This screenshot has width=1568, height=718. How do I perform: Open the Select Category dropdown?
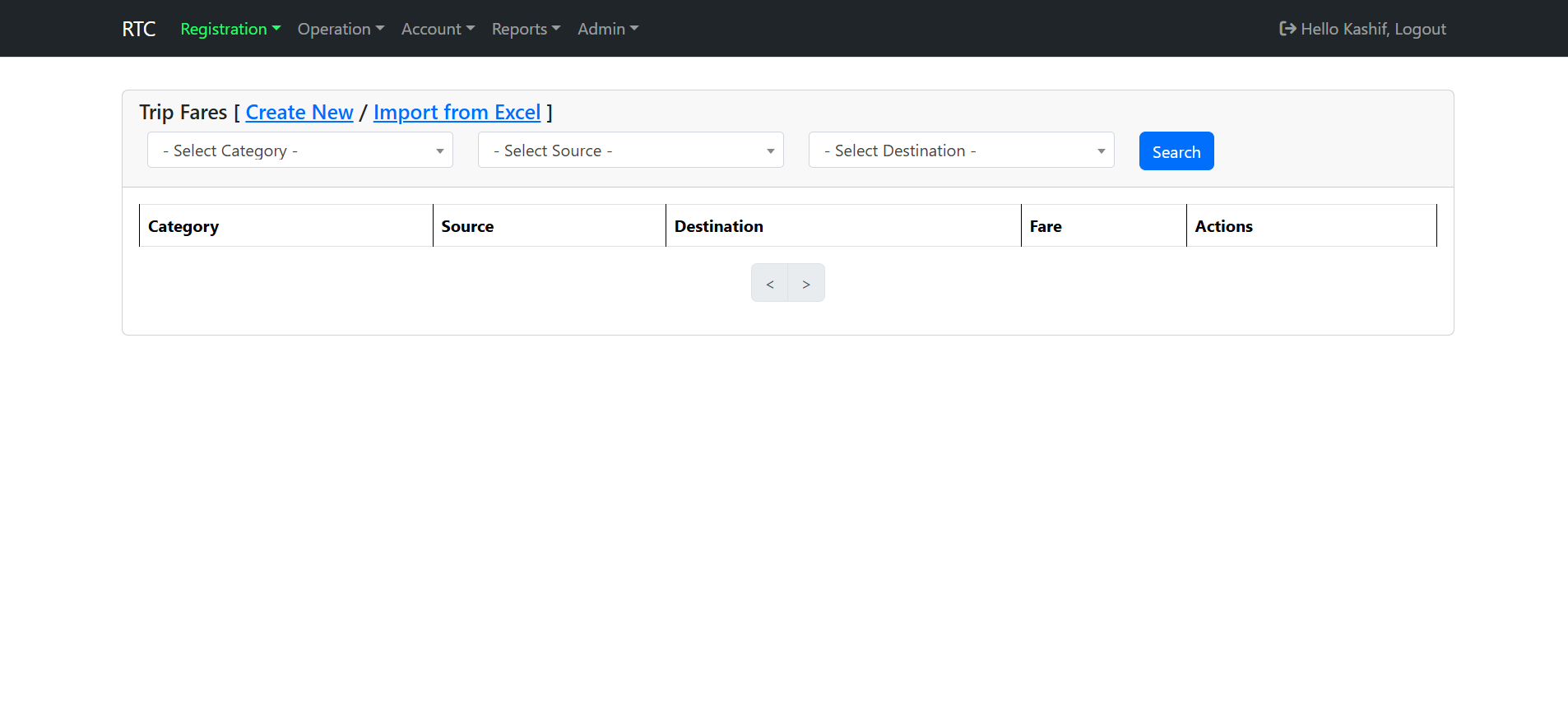[300, 151]
